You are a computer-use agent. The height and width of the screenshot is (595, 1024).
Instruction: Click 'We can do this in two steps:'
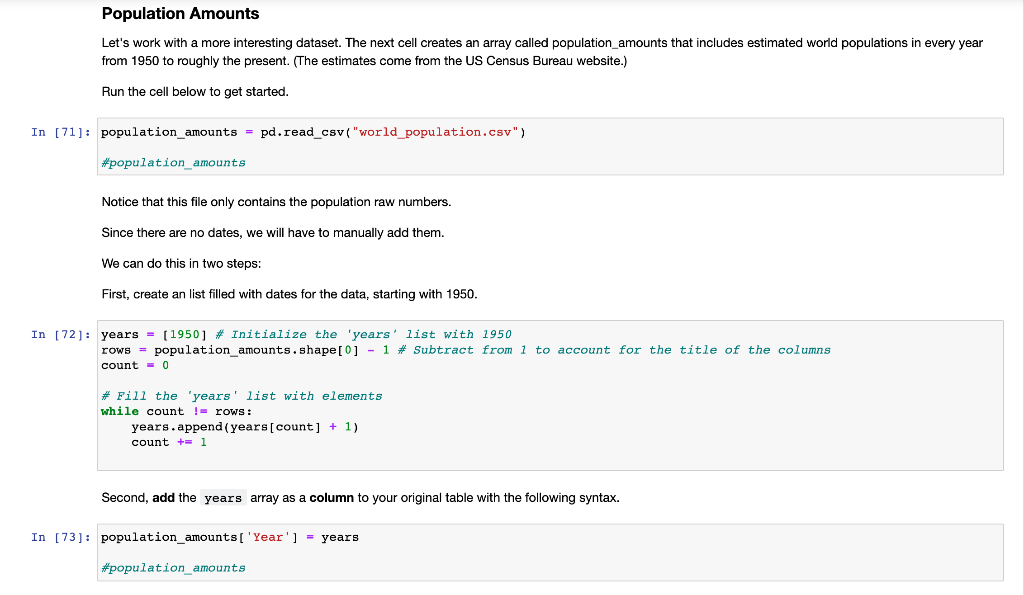[181, 264]
